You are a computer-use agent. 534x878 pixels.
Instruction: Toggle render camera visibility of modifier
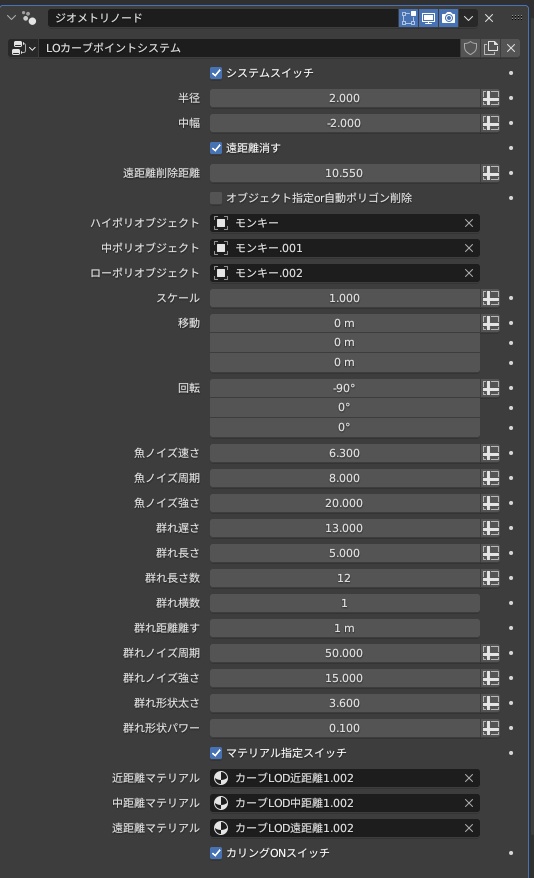click(x=448, y=18)
